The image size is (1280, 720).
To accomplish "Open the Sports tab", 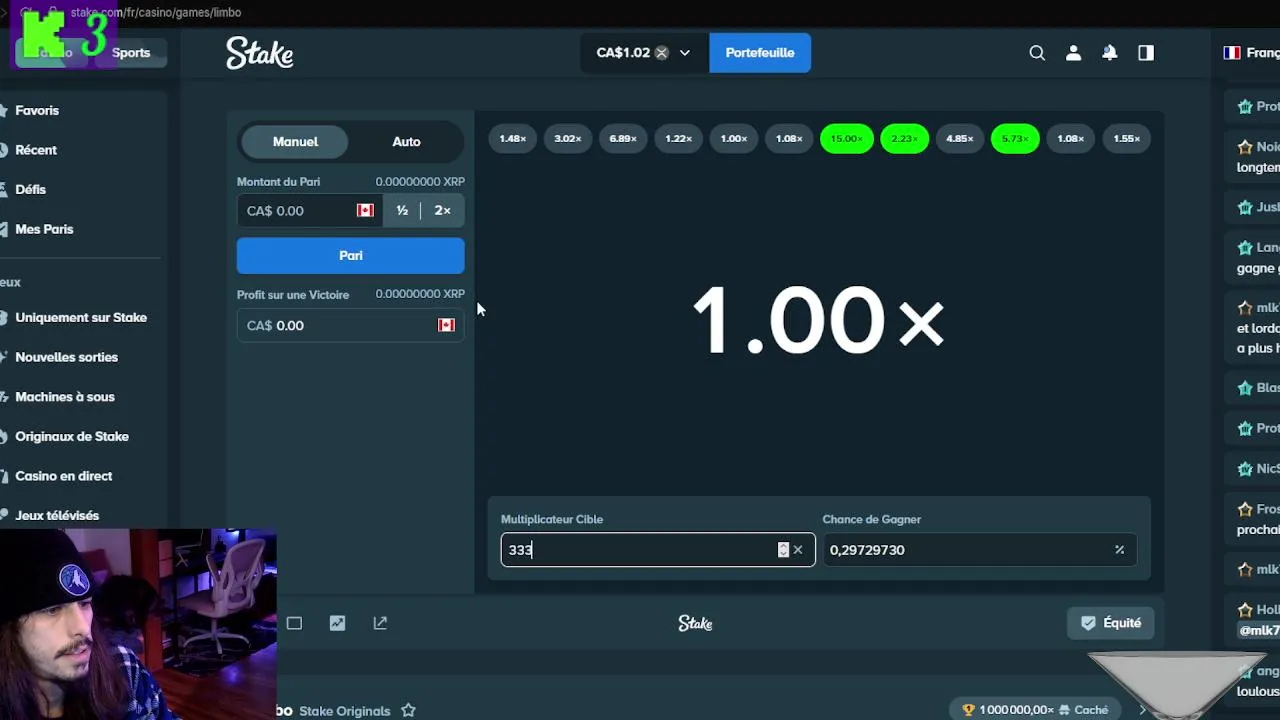I will (x=131, y=53).
